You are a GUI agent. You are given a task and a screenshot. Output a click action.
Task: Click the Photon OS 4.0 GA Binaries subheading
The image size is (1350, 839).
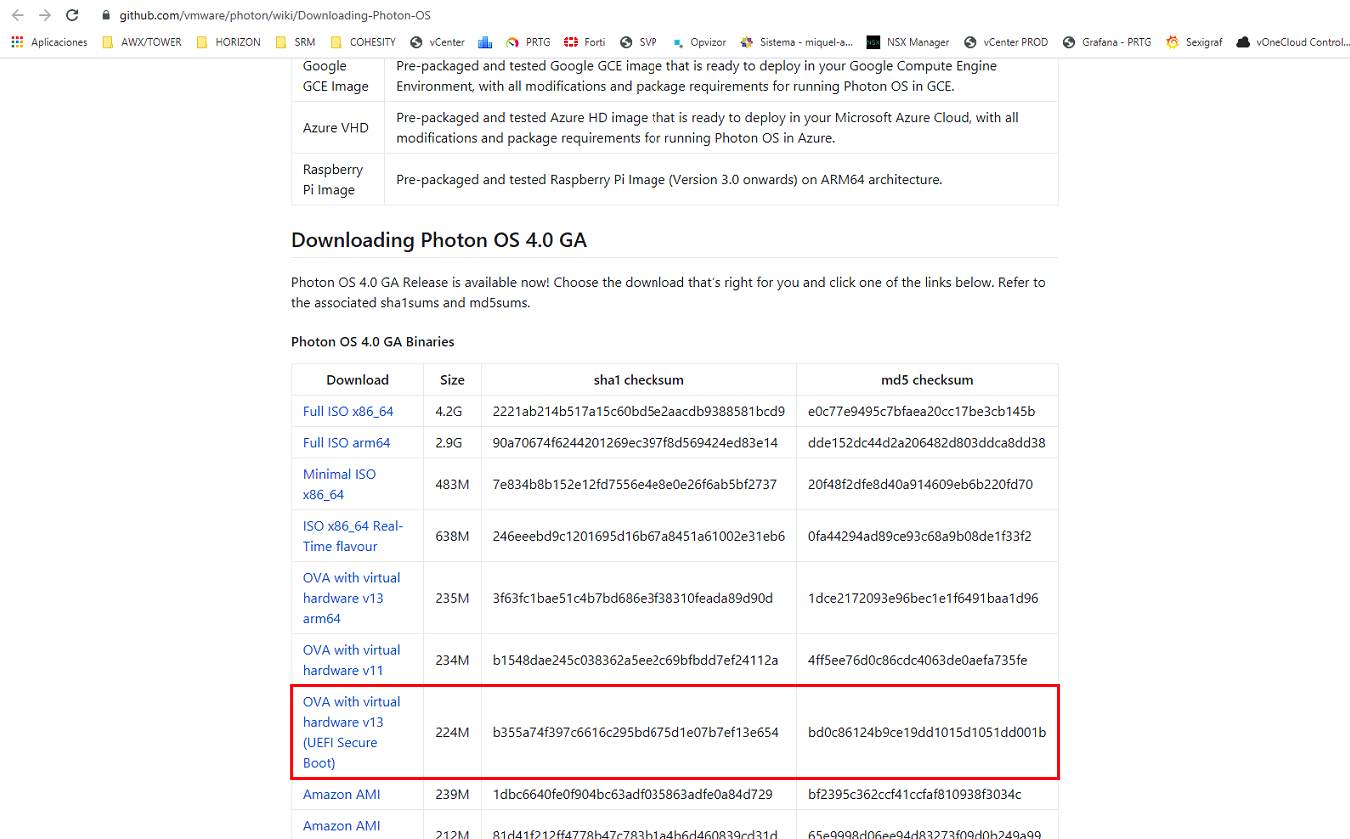(373, 342)
